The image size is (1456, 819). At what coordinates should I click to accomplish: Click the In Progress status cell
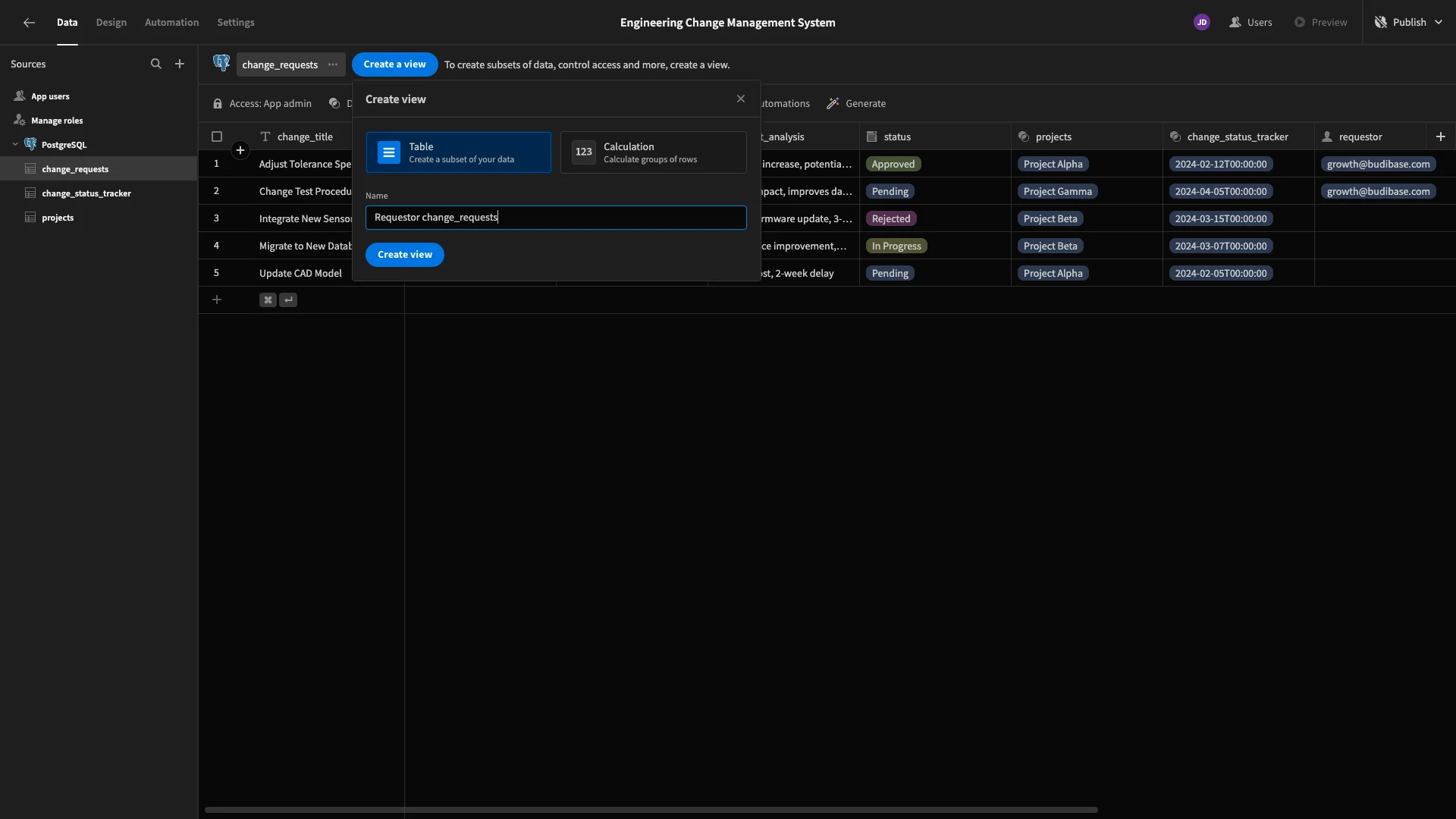pyautogui.click(x=896, y=246)
